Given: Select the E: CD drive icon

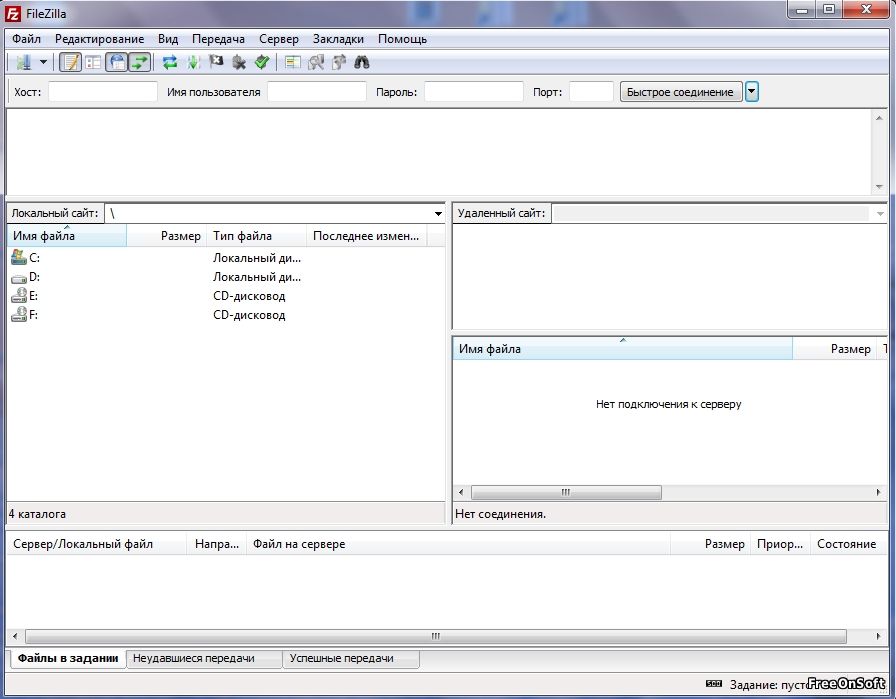Looking at the screenshot, I should (19, 296).
